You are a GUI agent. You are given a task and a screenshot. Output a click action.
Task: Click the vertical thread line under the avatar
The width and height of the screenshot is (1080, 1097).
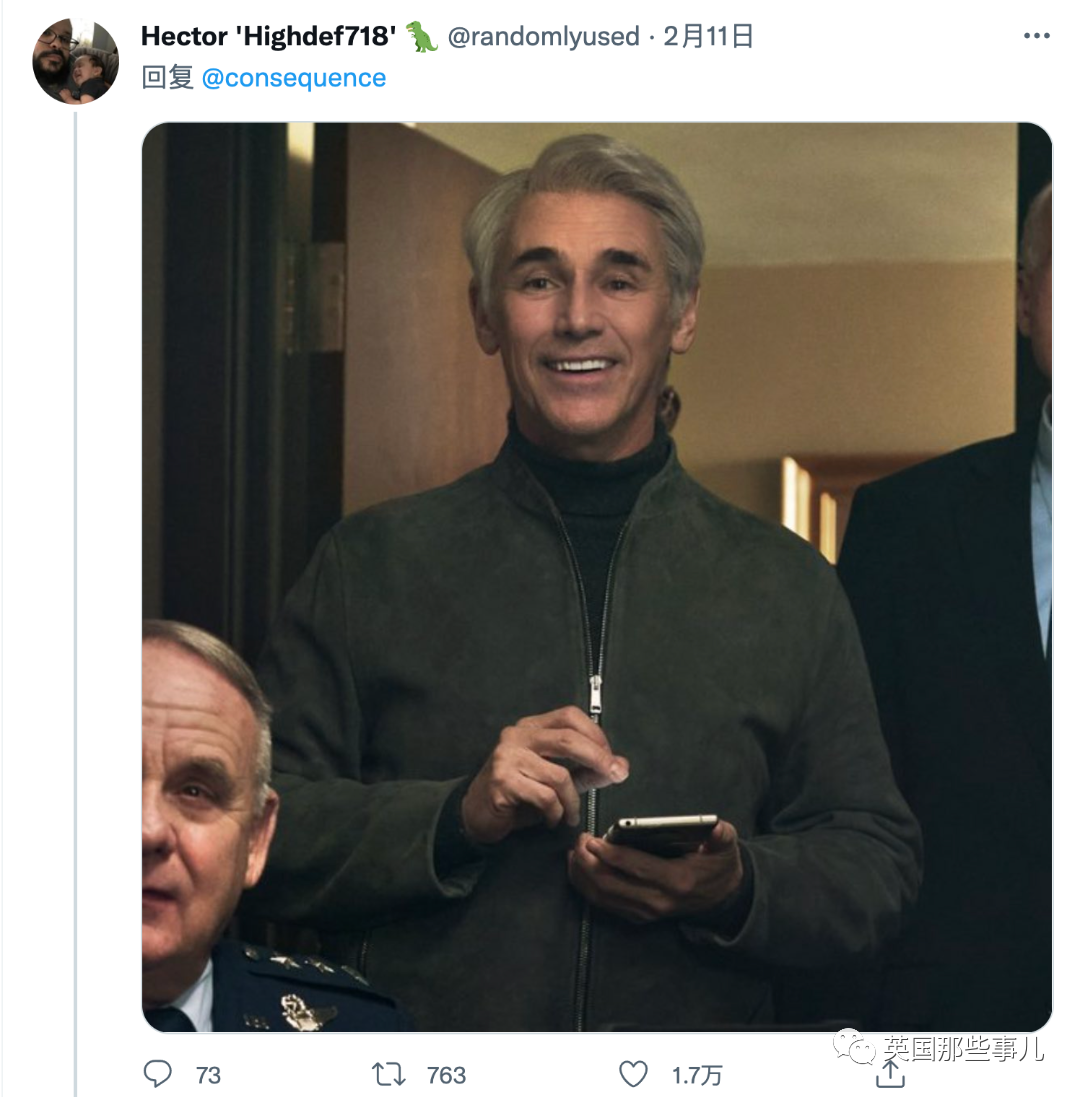[76, 600]
